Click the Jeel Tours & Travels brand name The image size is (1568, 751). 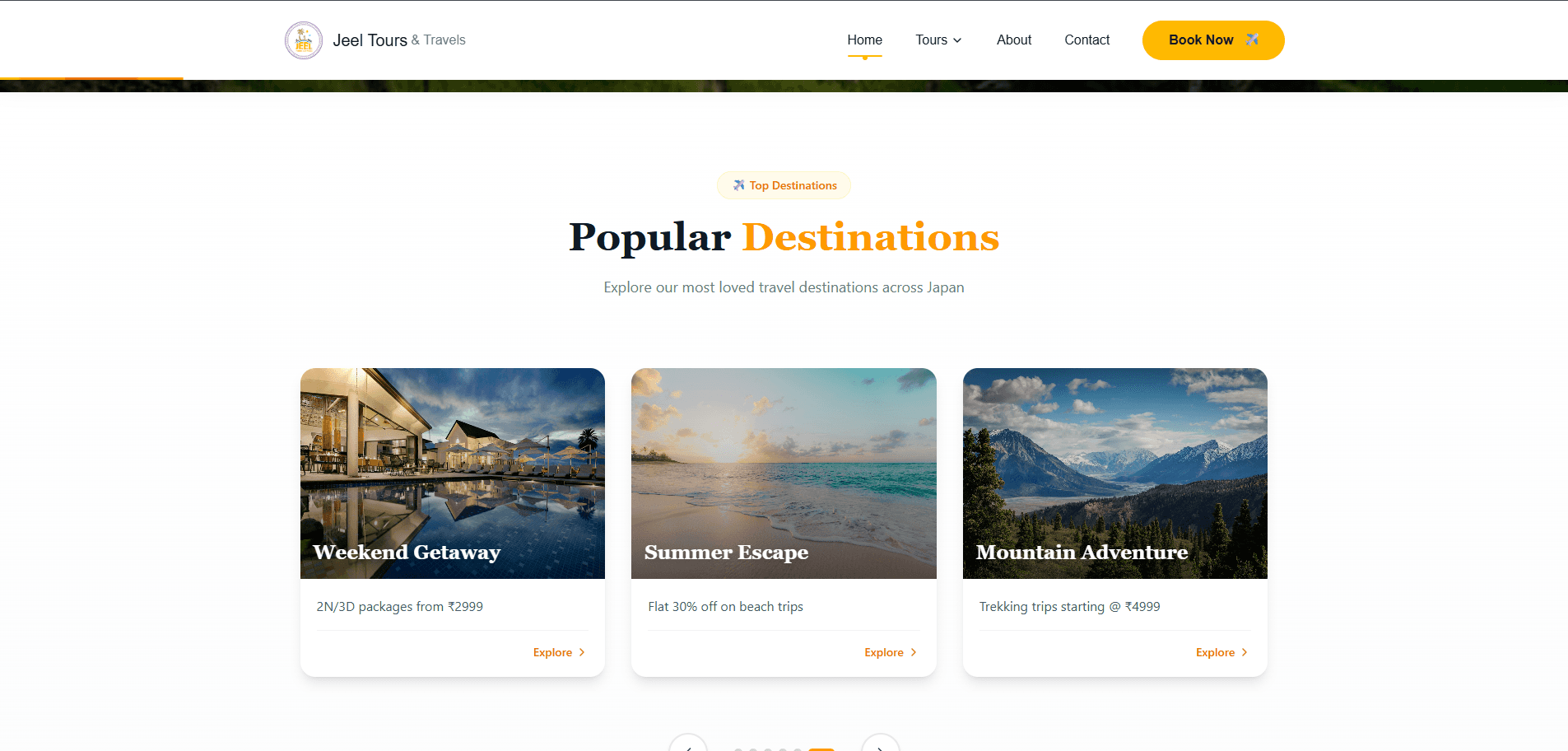[x=399, y=40]
